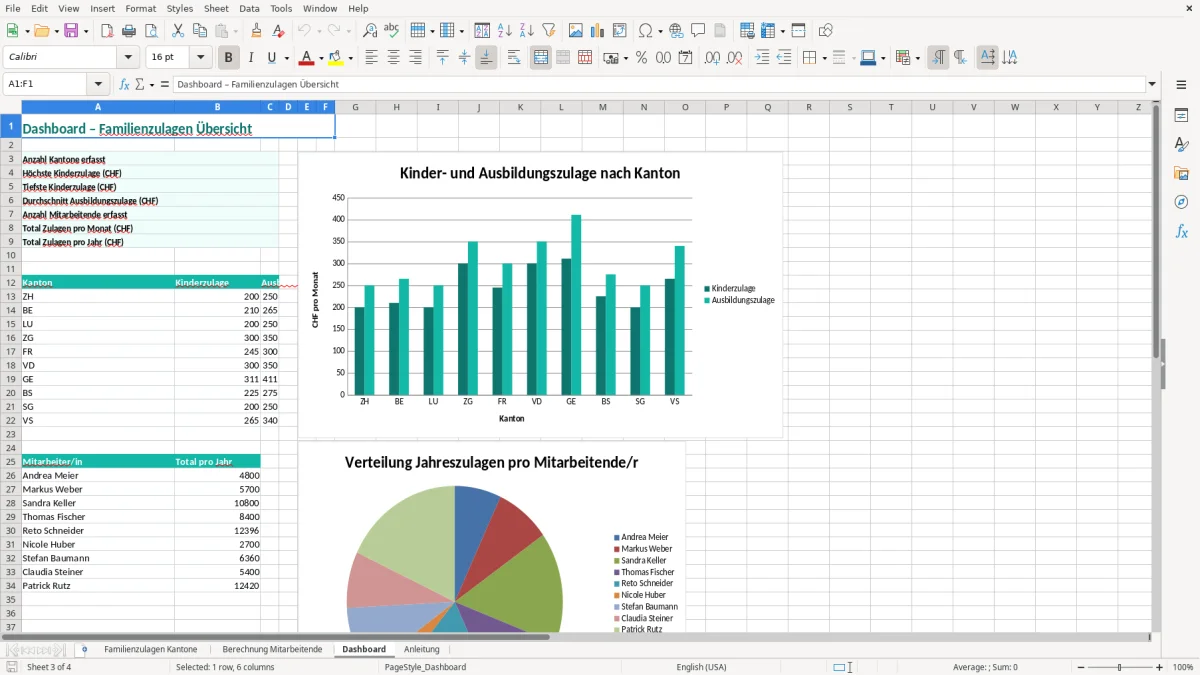Format as Date icon
Viewport: 1200px width, 675px height.
(685, 58)
